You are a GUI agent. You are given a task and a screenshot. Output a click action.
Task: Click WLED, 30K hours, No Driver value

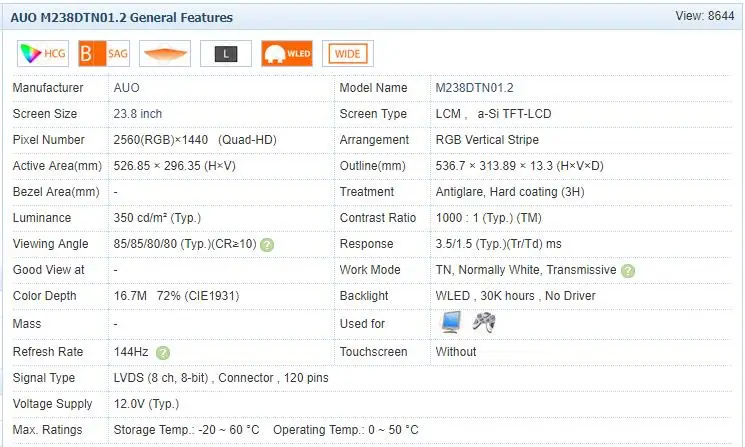tap(516, 296)
